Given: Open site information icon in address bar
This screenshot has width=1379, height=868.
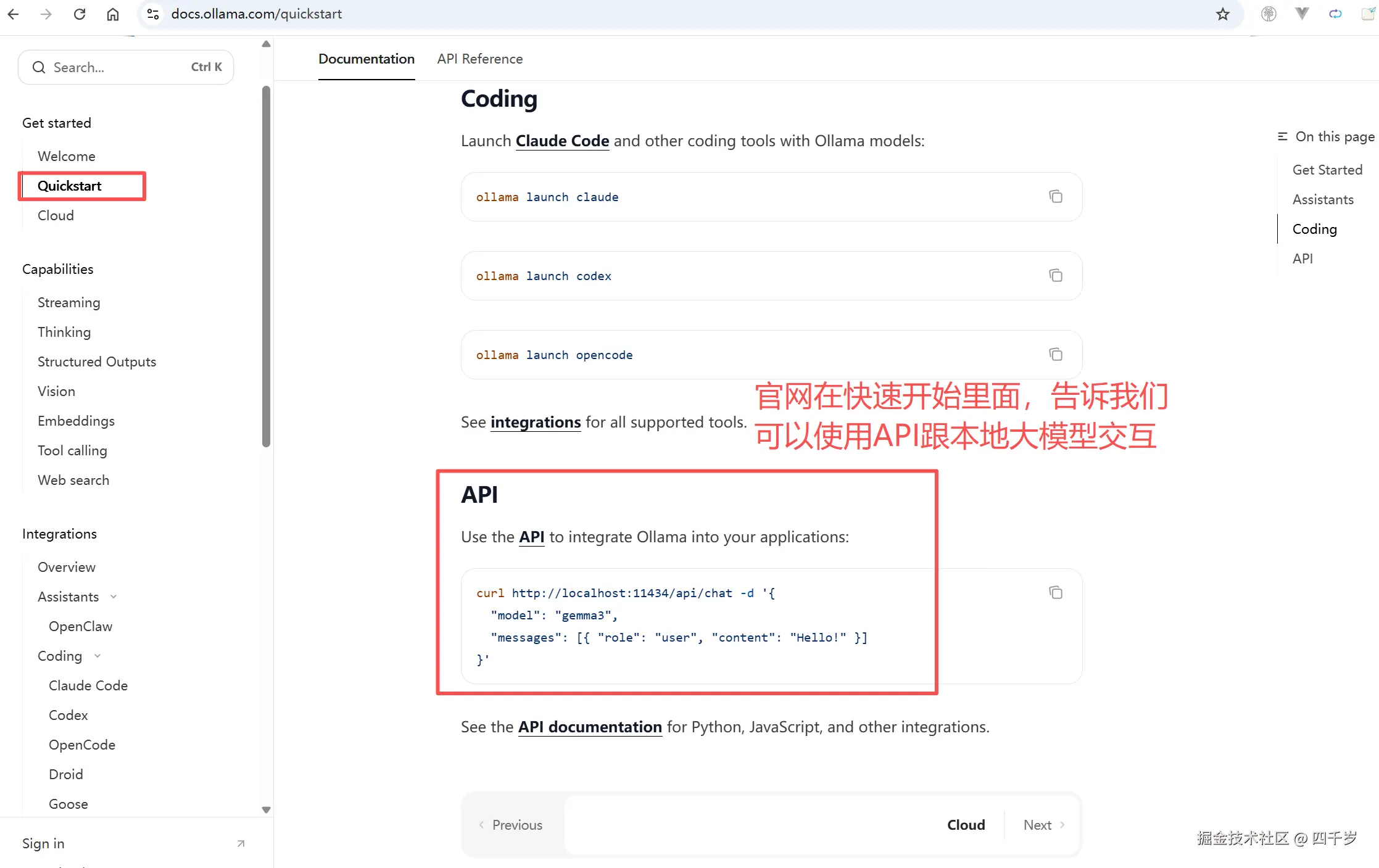Looking at the screenshot, I should click(154, 14).
